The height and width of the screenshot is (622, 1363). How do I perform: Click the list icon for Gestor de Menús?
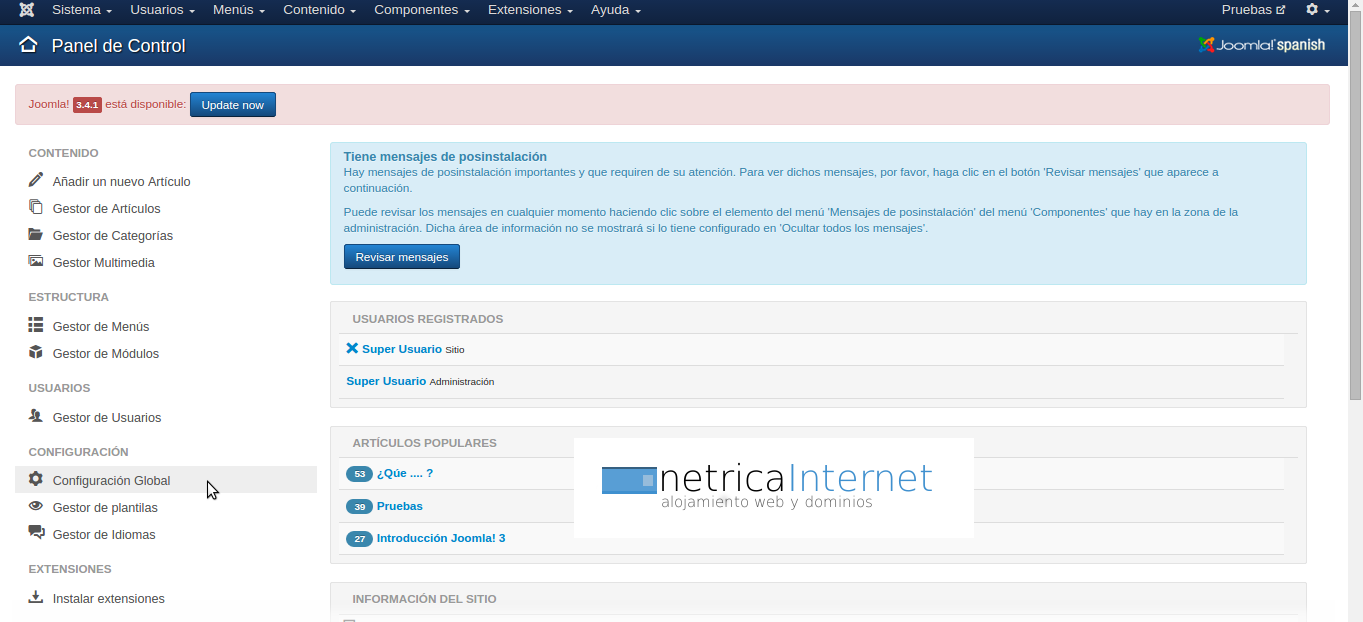36,325
